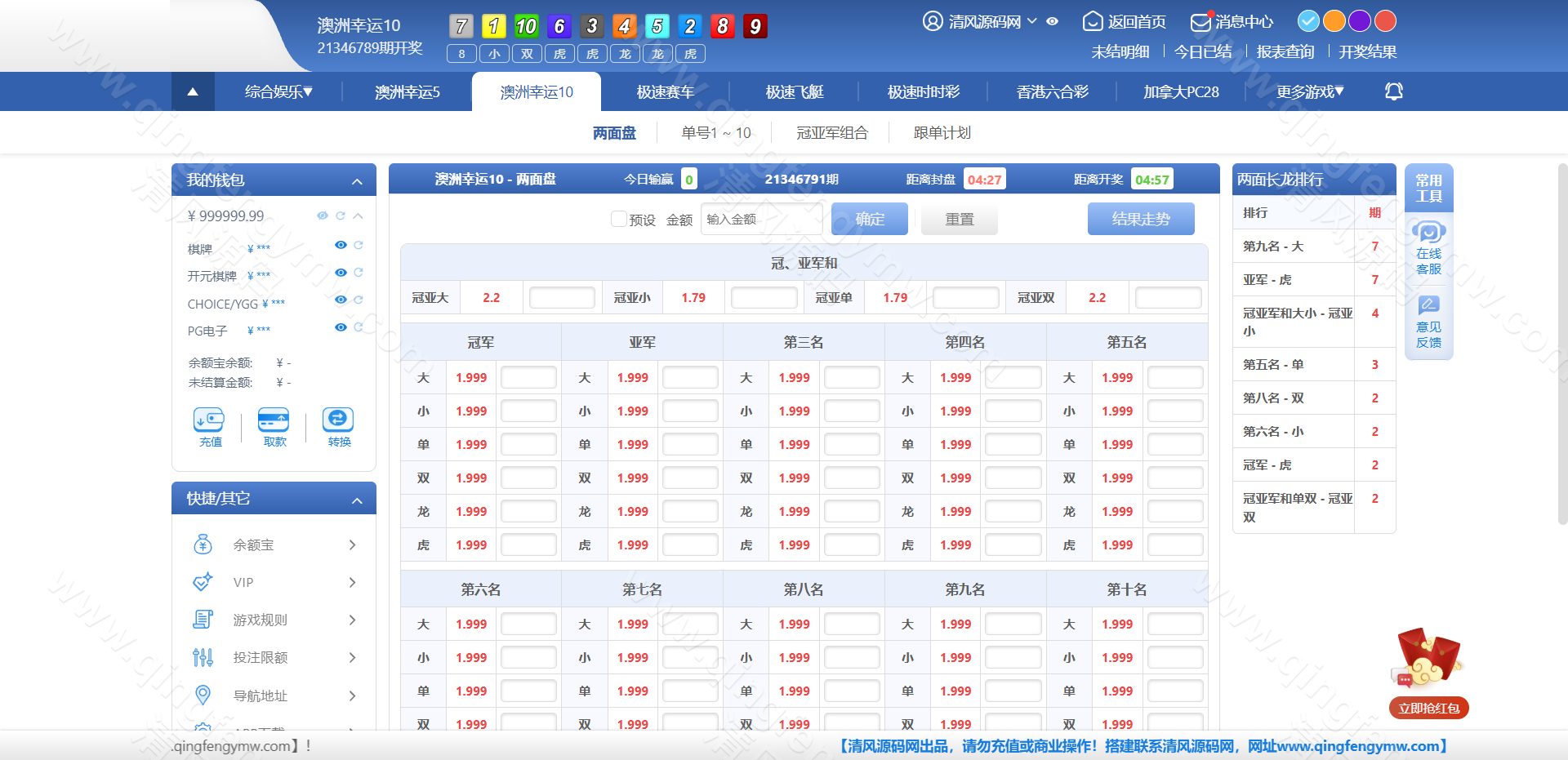
Task: Switch to 极速赛车 tab
Action: click(x=666, y=91)
